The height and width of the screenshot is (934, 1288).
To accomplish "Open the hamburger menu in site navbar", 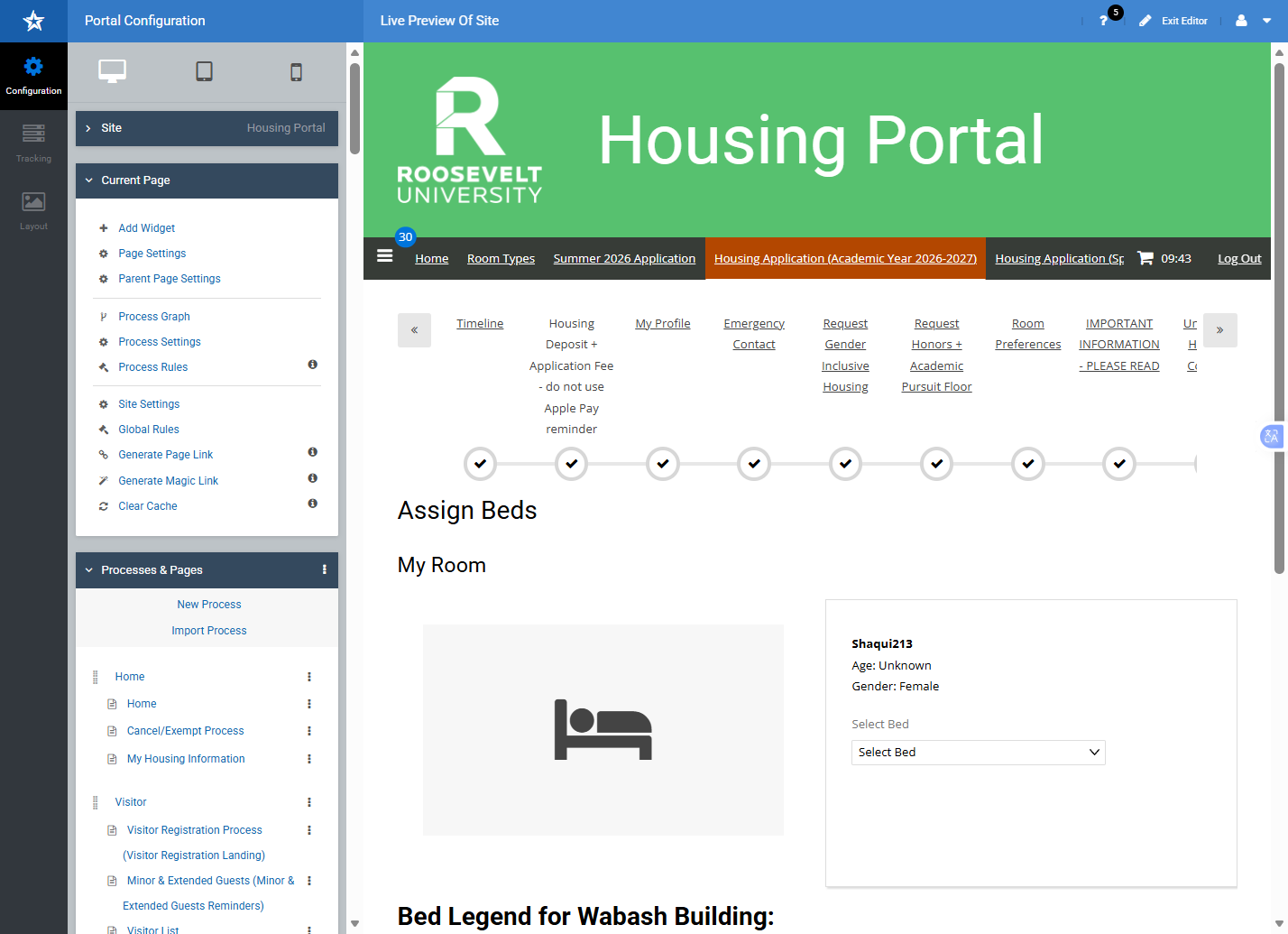I will pyautogui.click(x=384, y=256).
